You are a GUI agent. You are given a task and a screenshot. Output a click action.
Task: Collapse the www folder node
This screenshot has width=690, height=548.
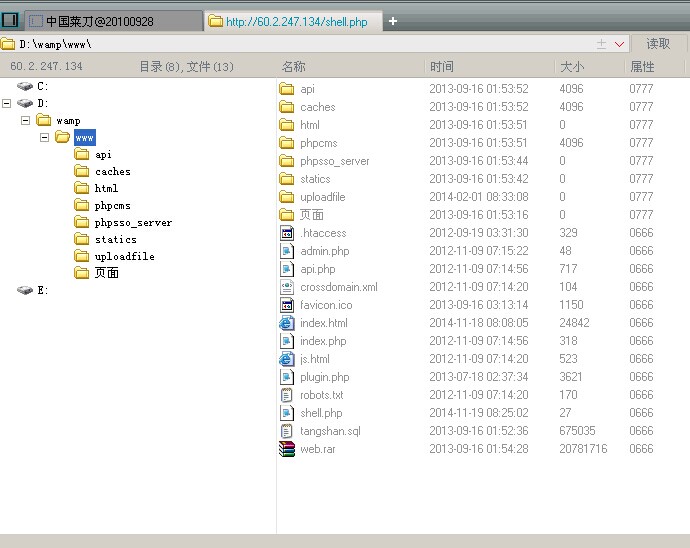pyautogui.click(x=44, y=138)
